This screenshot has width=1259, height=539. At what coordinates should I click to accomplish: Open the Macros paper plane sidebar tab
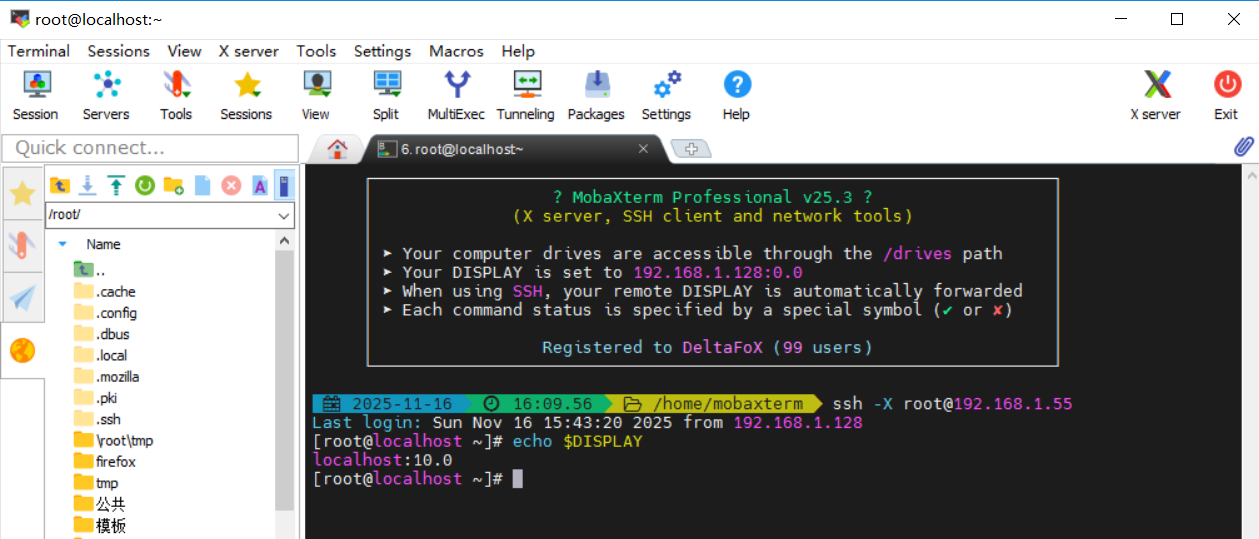pyautogui.click(x=22, y=298)
